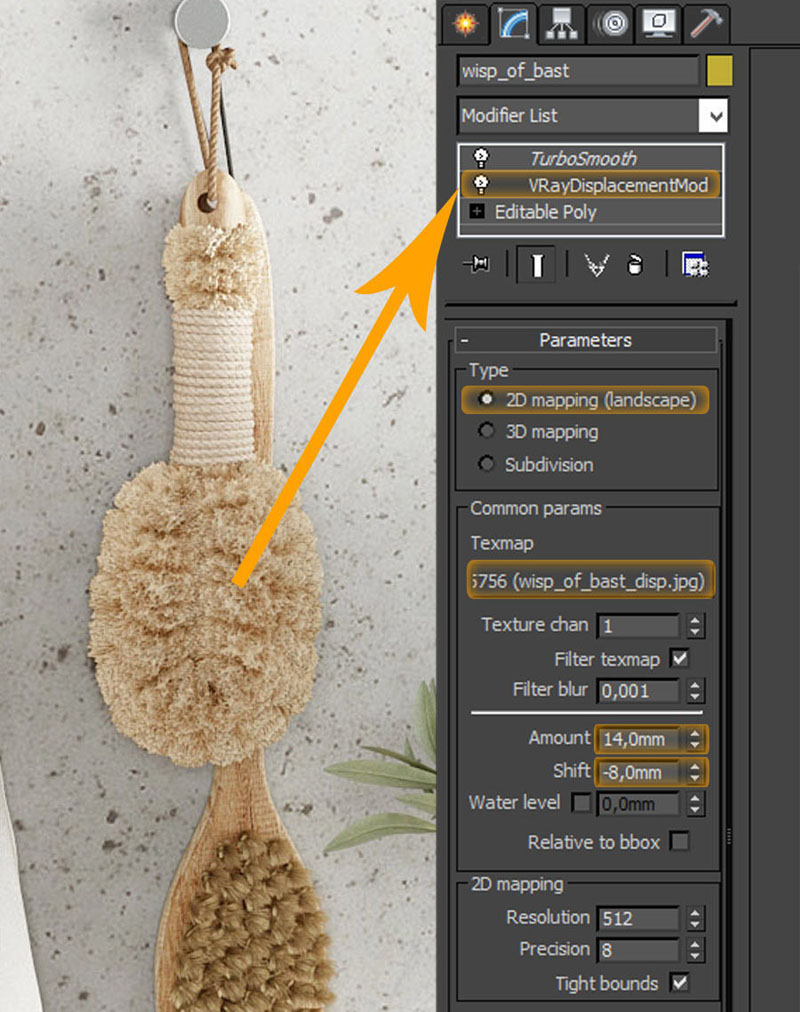The image size is (800, 1012).
Task: Uncheck the Filter texmap checkbox
Action: click(x=680, y=659)
